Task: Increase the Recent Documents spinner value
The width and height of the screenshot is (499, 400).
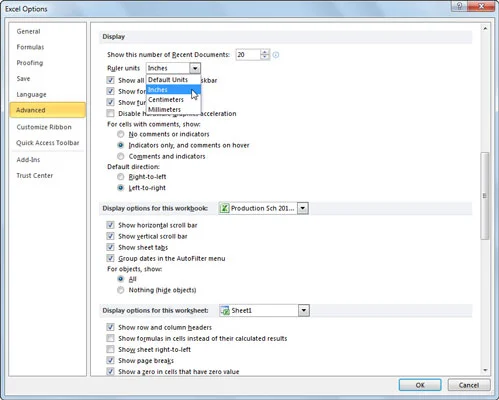Action: [x=265, y=52]
